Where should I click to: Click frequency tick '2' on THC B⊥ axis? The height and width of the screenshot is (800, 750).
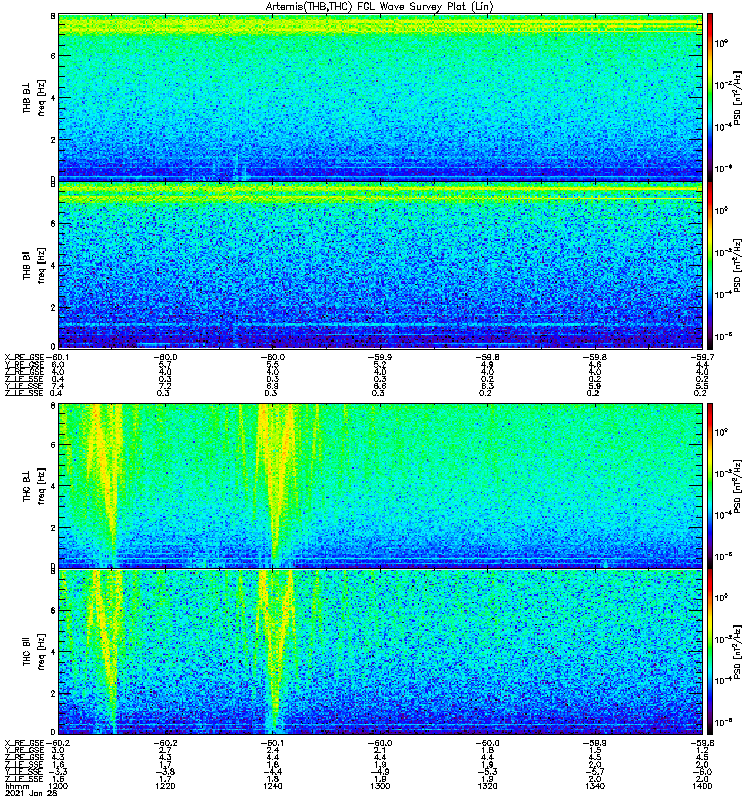click(x=53, y=528)
